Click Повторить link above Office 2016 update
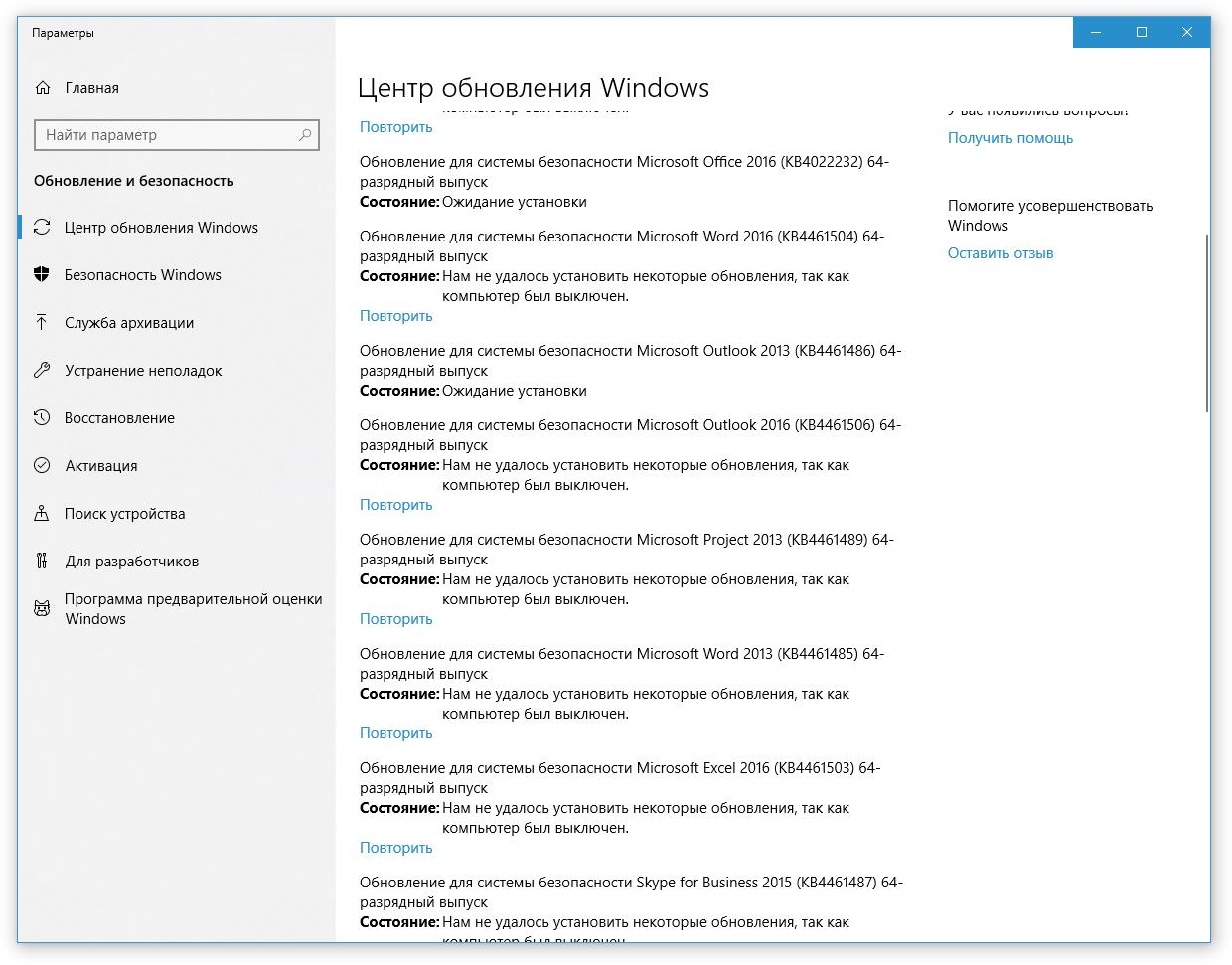Image resolution: width=1232 pixels, height=965 pixels. click(x=396, y=127)
